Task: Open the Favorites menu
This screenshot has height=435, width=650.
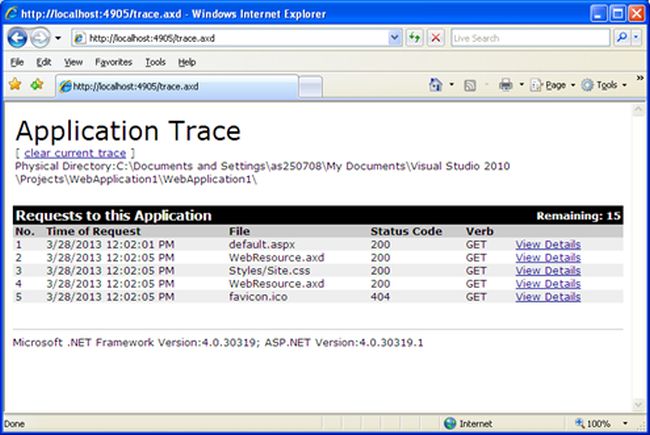Action: [x=113, y=62]
